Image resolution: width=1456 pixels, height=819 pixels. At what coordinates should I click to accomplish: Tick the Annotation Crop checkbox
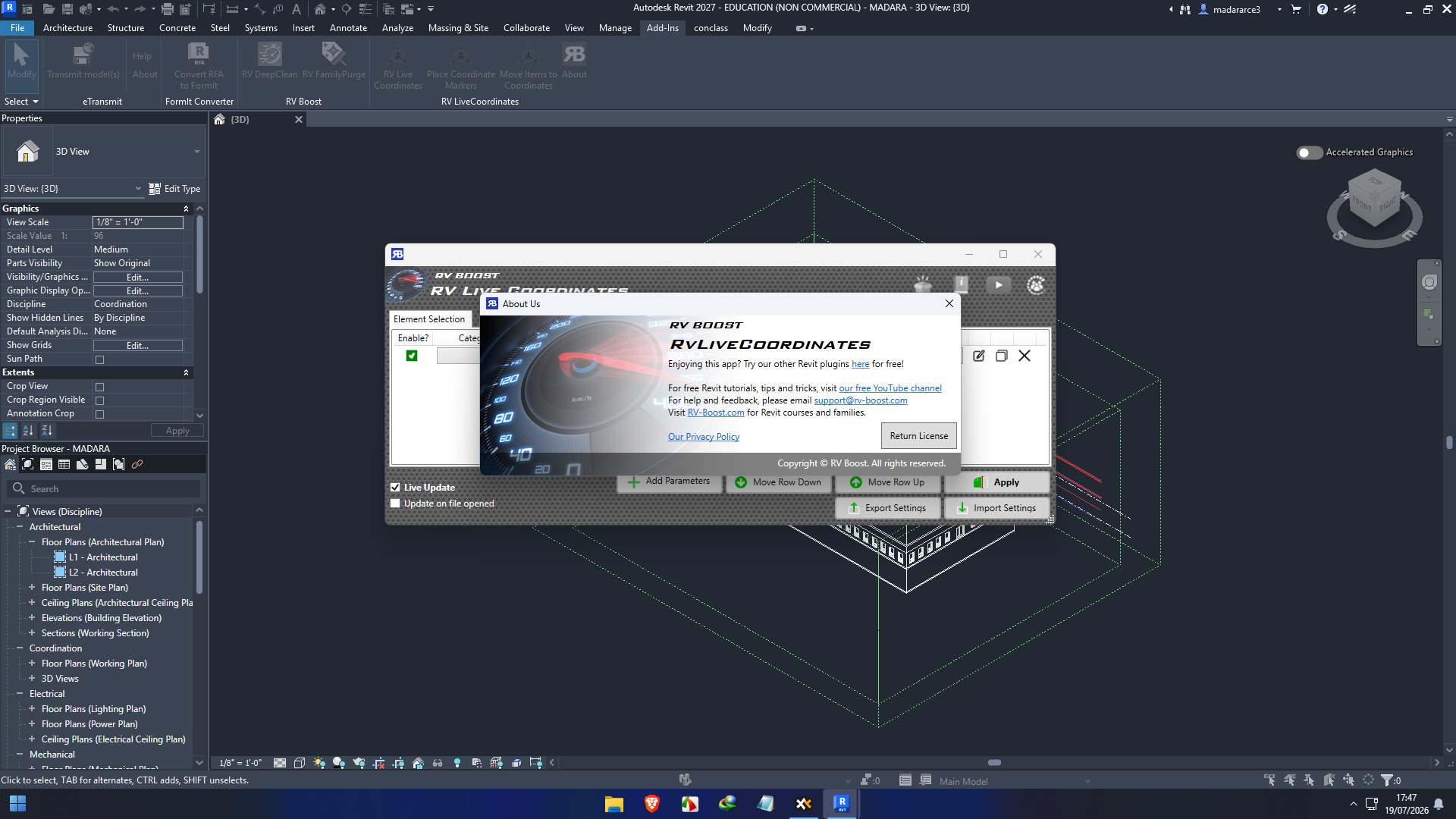click(99, 414)
